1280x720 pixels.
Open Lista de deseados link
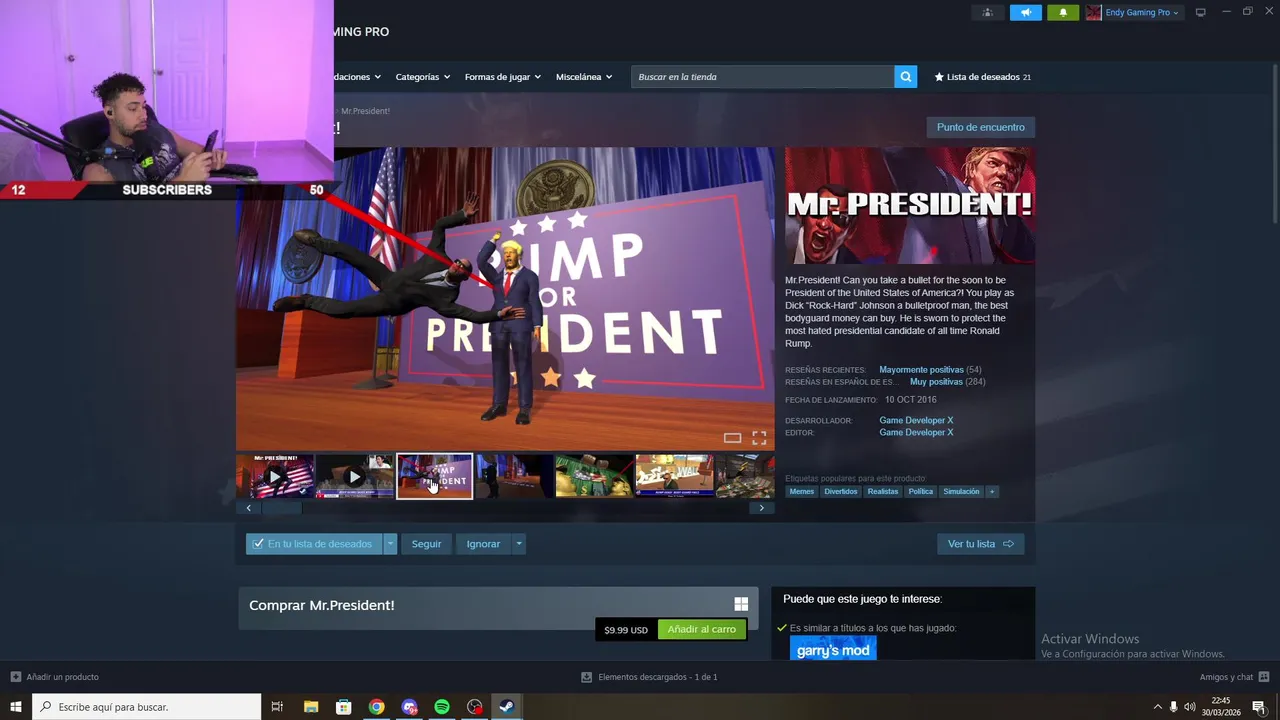pyautogui.click(x=983, y=77)
